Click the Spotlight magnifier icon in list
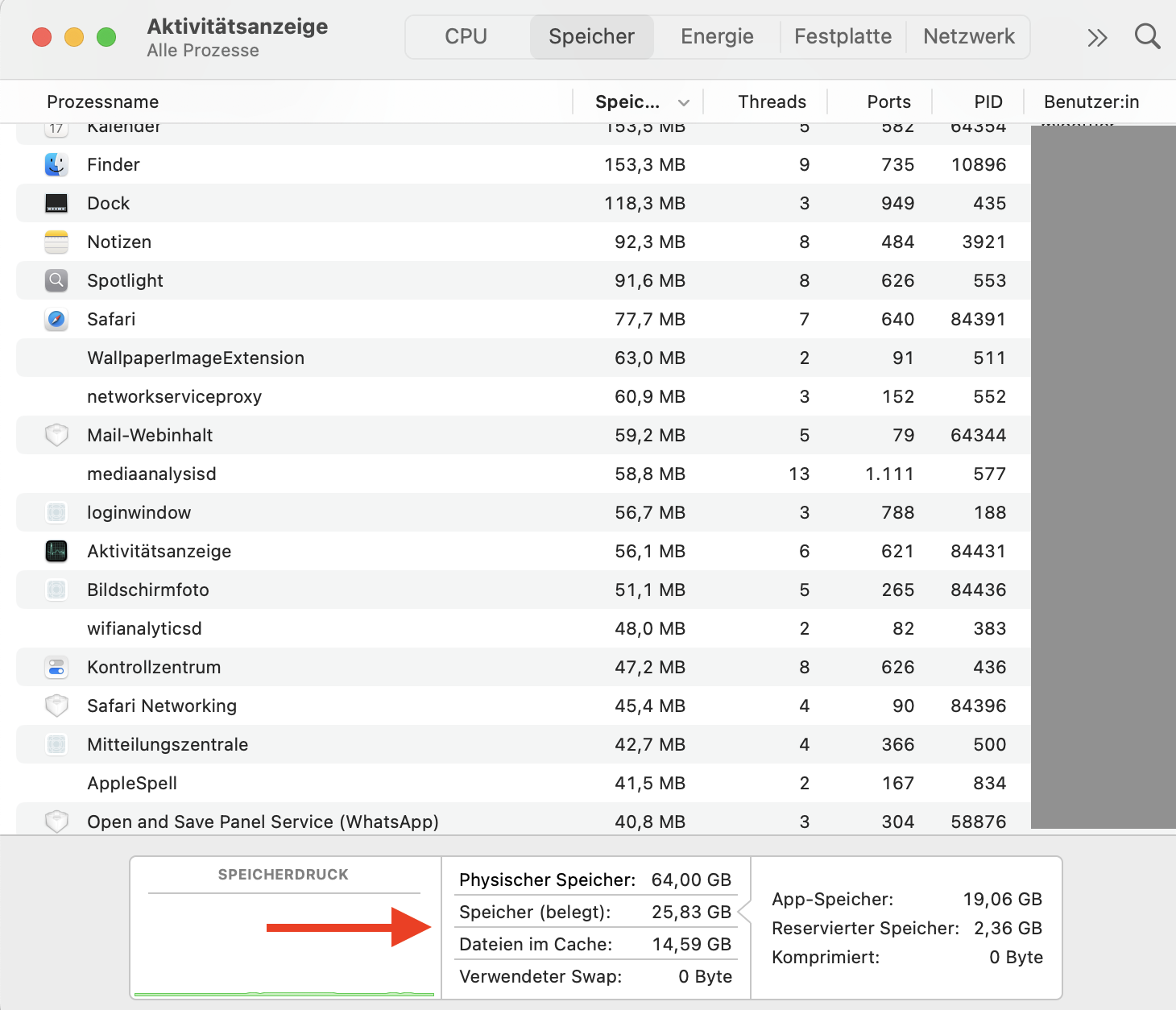 [x=56, y=280]
